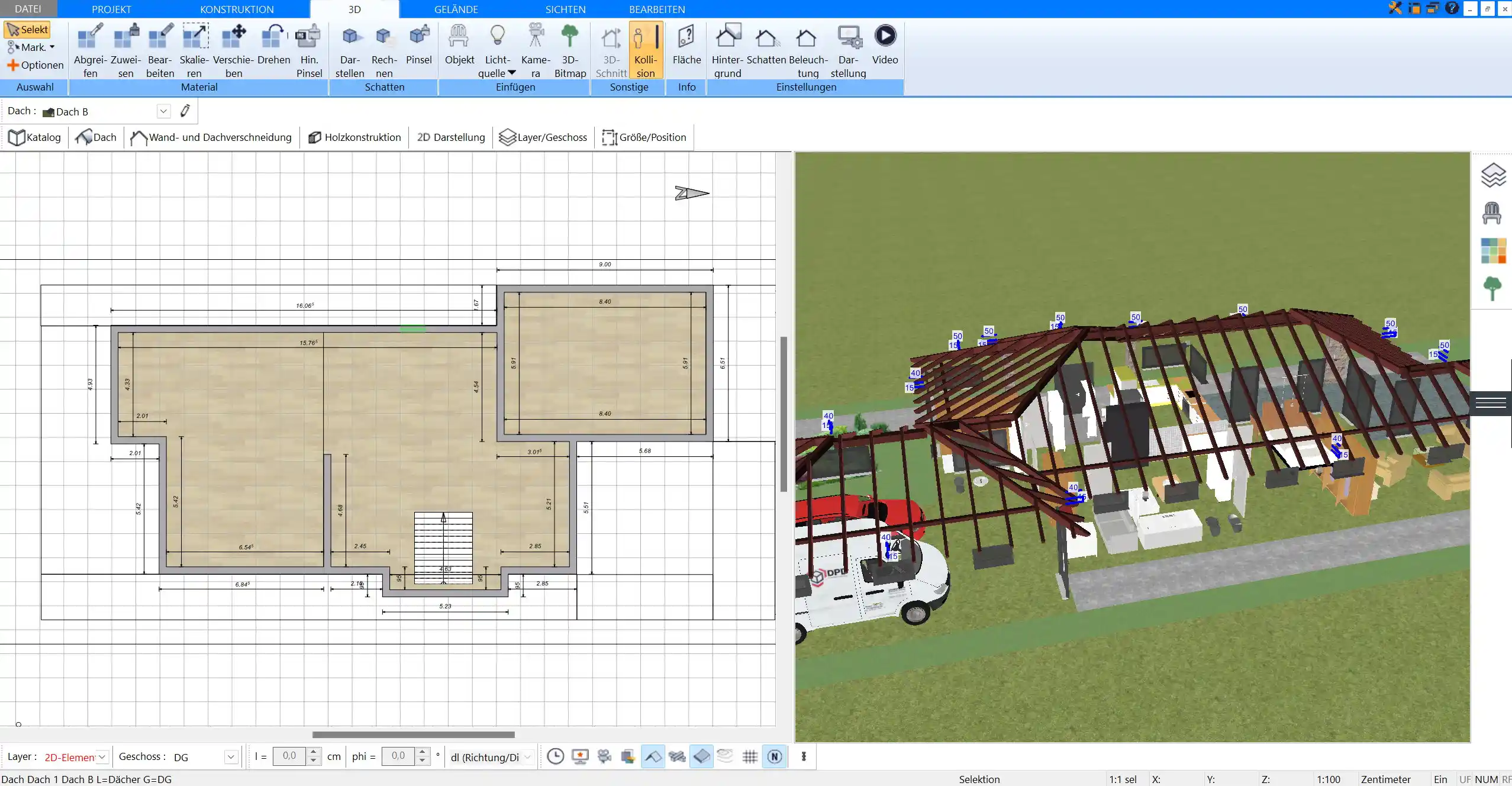Open the materials palette icon in right sidebar
The height and width of the screenshot is (786, 1512).
click(x=1493, y=251)
